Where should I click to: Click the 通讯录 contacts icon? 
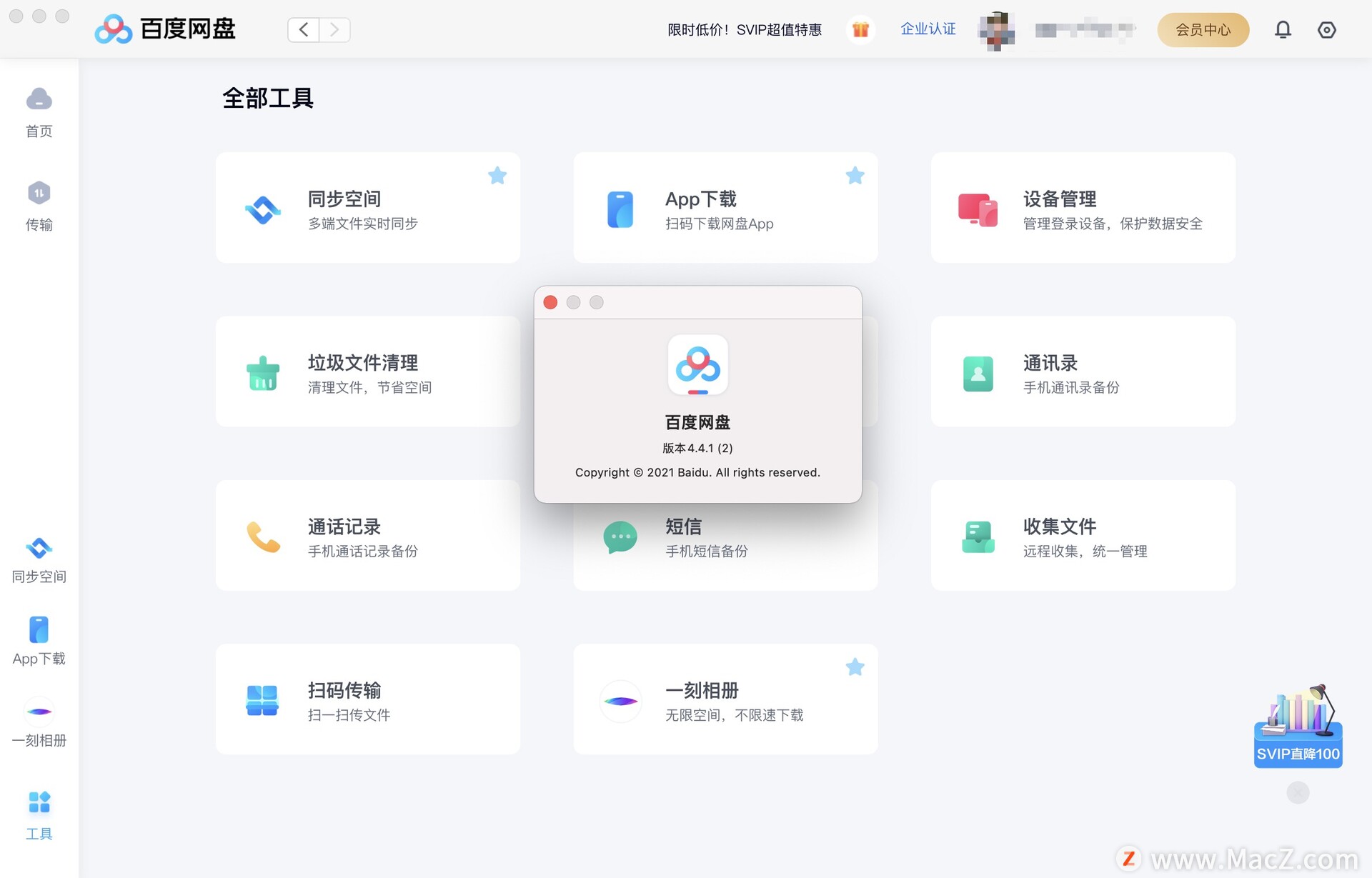978,373
